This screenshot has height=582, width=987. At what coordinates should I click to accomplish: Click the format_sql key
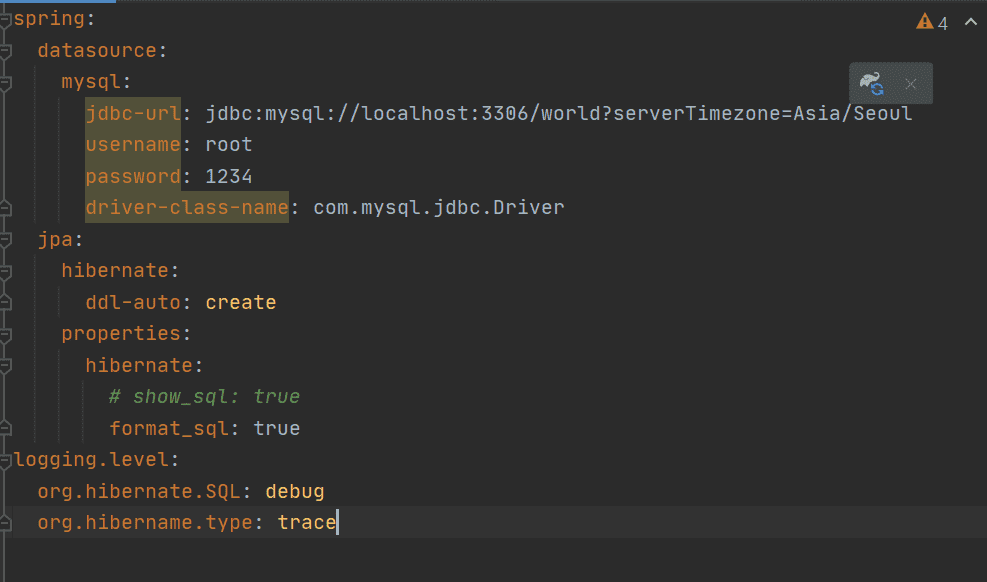tap(169, 428)
